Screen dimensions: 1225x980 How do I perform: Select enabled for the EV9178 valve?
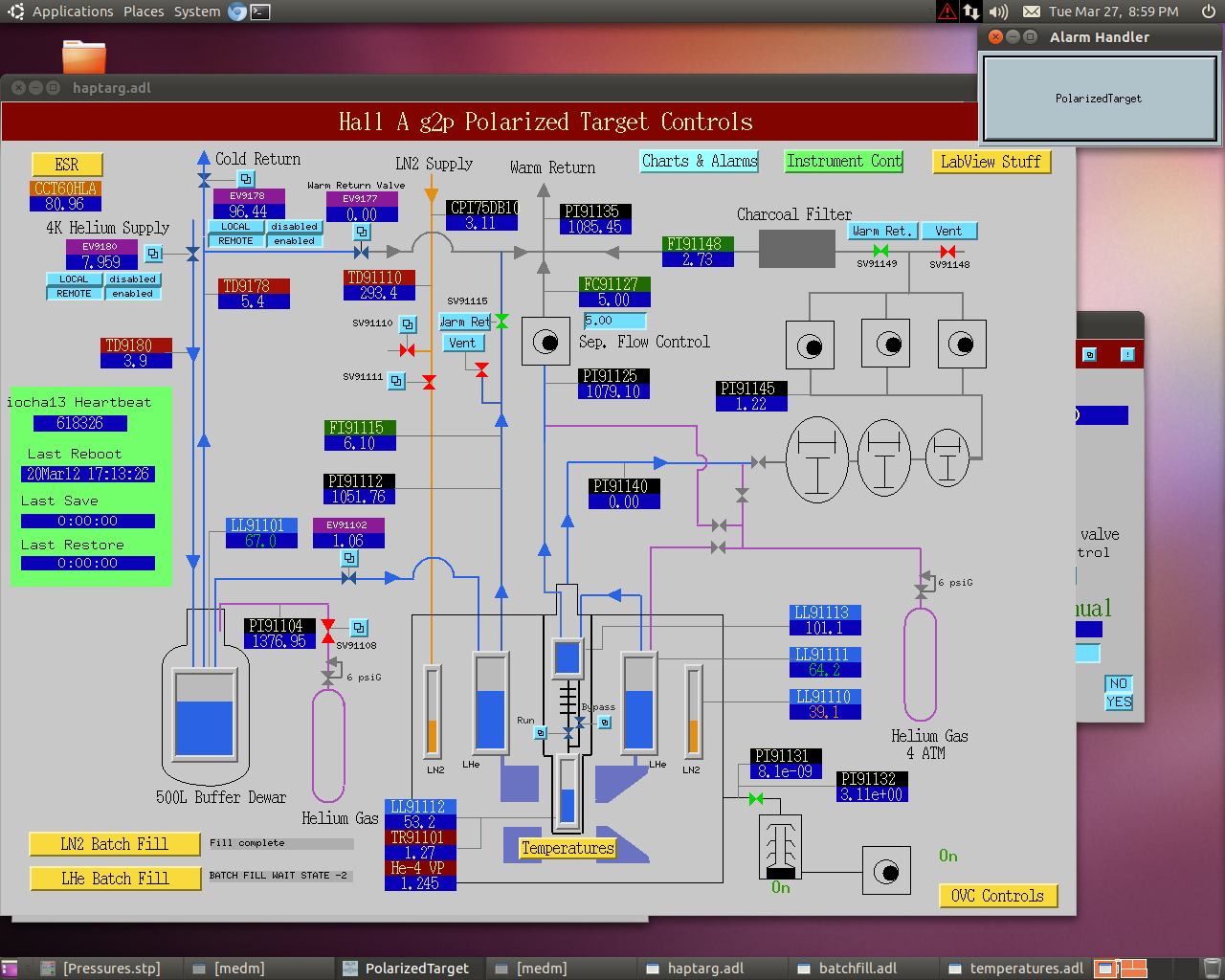[x=294, y=241]
